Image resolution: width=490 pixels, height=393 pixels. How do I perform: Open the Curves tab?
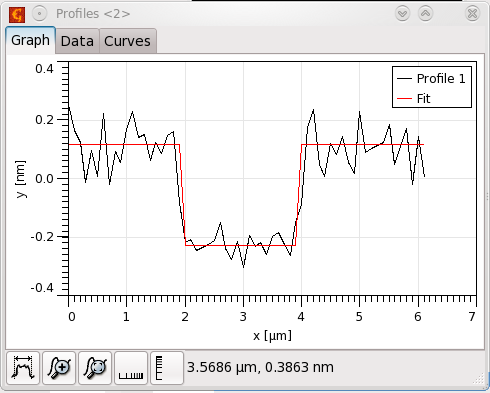[128, 41]
